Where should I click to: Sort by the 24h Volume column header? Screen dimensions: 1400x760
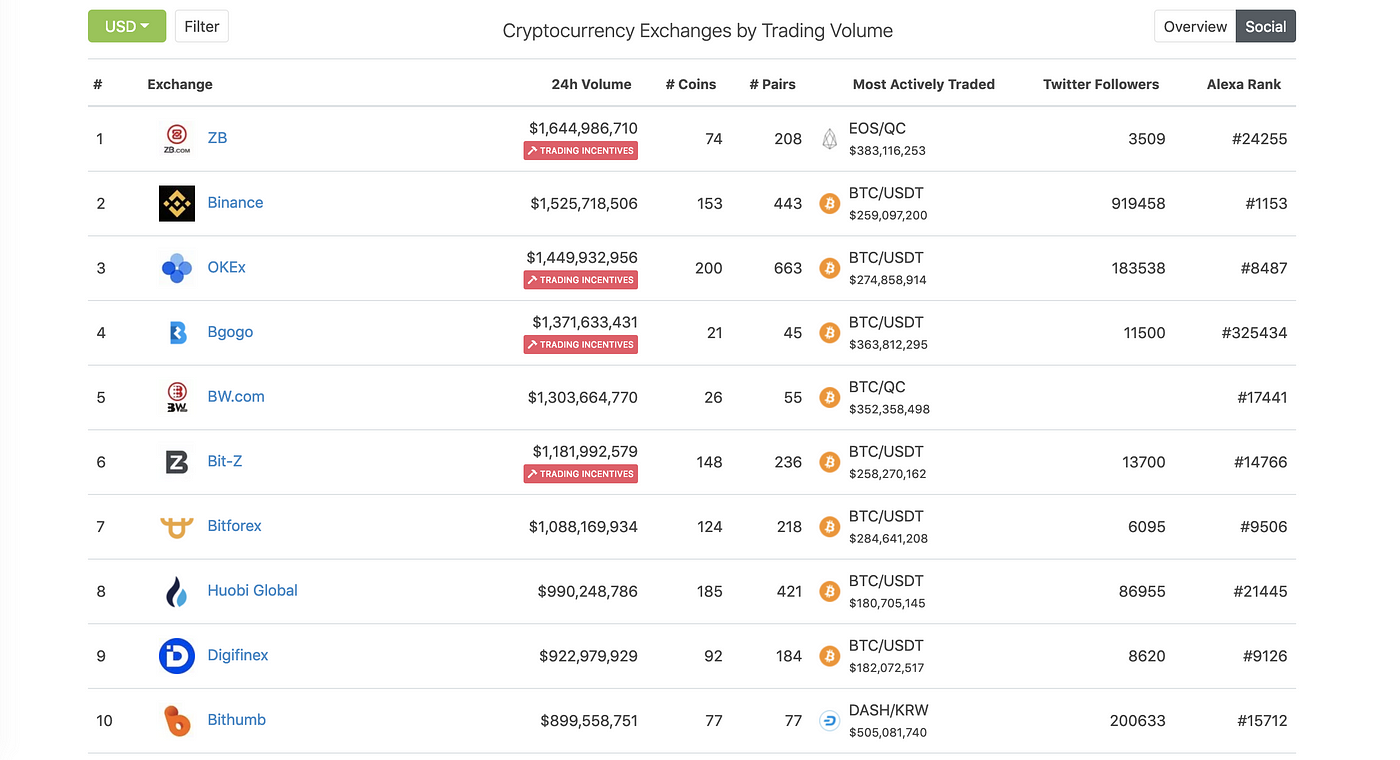(x=591, y=84)
